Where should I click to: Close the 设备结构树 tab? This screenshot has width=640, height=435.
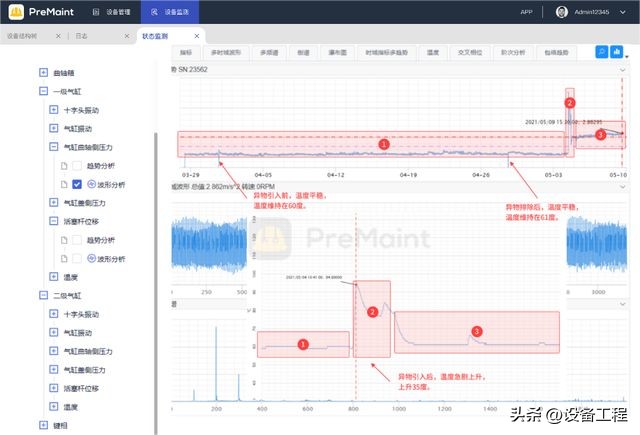(x=58, y=36)
